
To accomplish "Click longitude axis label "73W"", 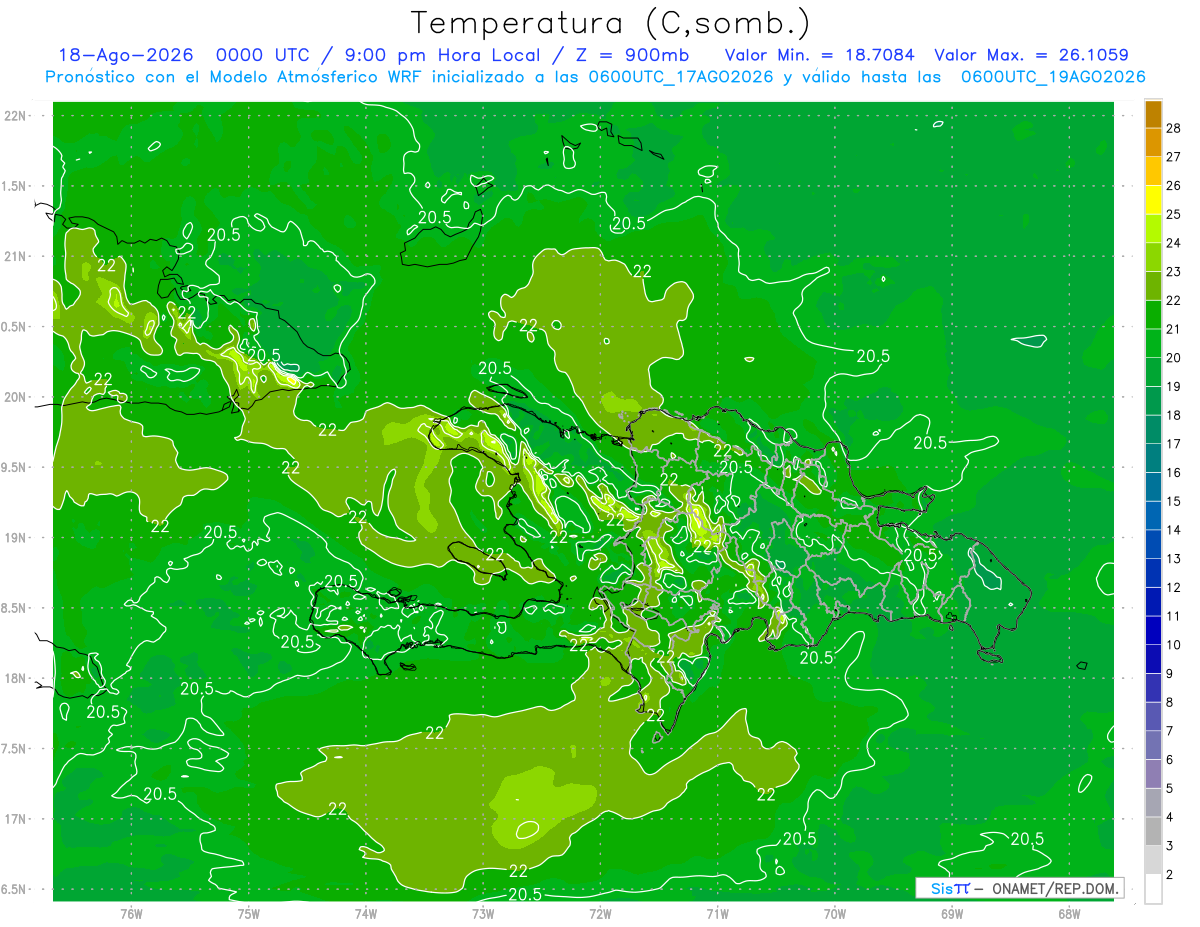I will coord(483,913).
